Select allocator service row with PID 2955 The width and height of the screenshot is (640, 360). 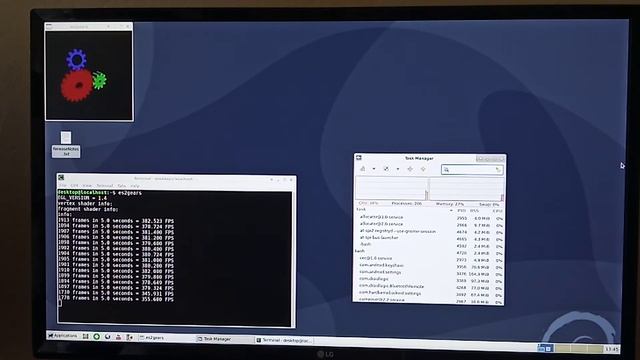[x=429, y=218]
